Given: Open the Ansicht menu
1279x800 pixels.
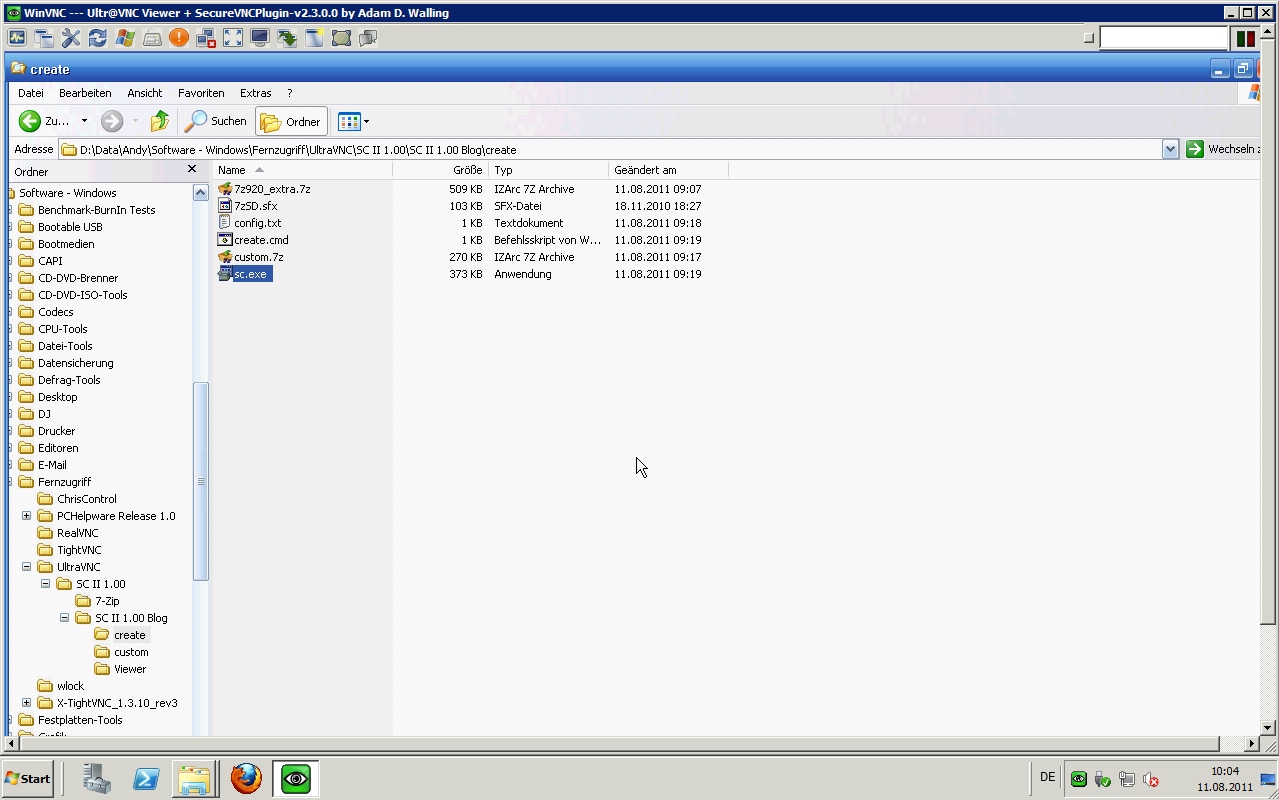Looking at the screenshot, I should tap(145, 93).
